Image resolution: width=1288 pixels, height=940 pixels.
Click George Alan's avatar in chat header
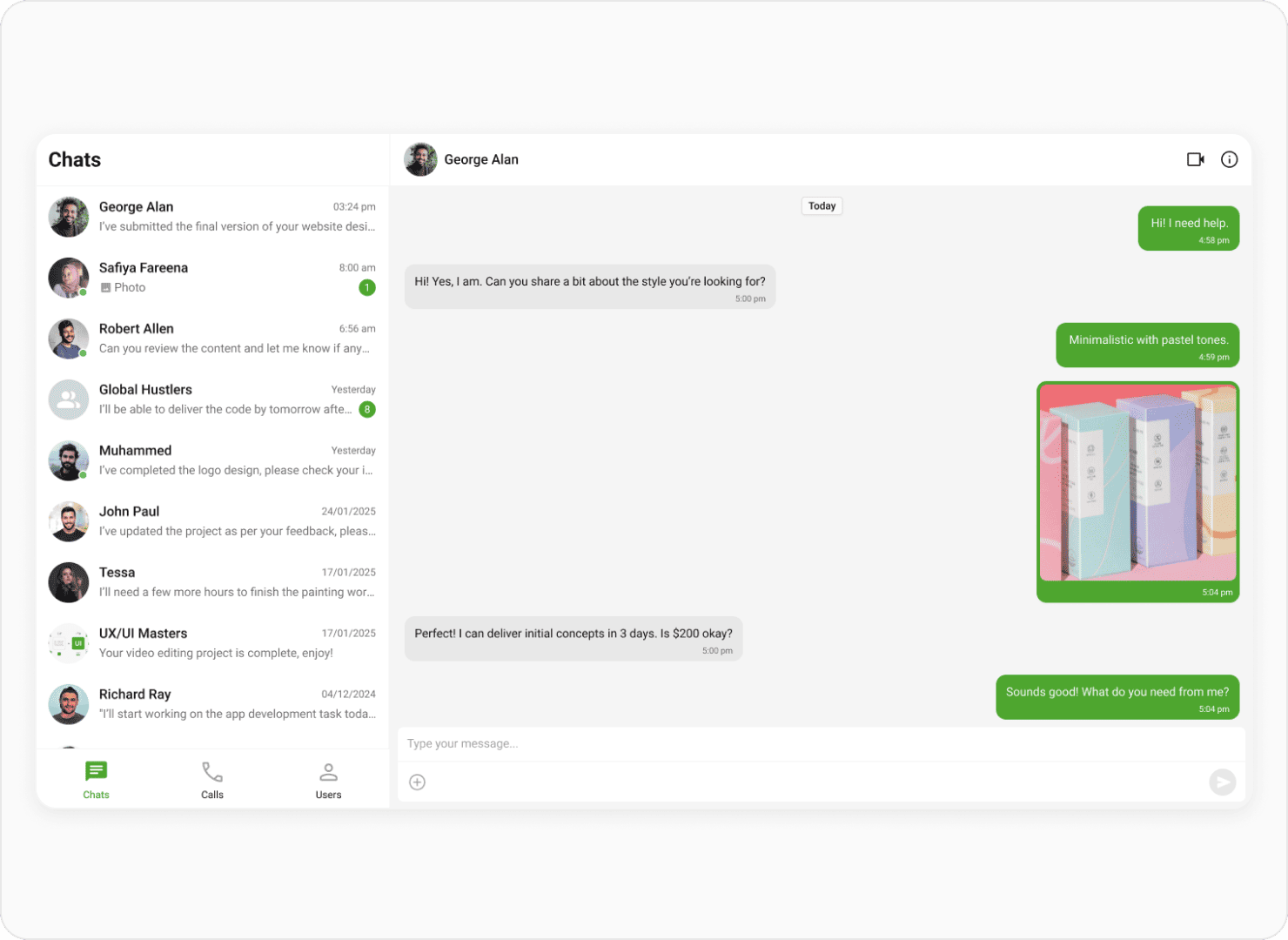click(x=421, y=159)
